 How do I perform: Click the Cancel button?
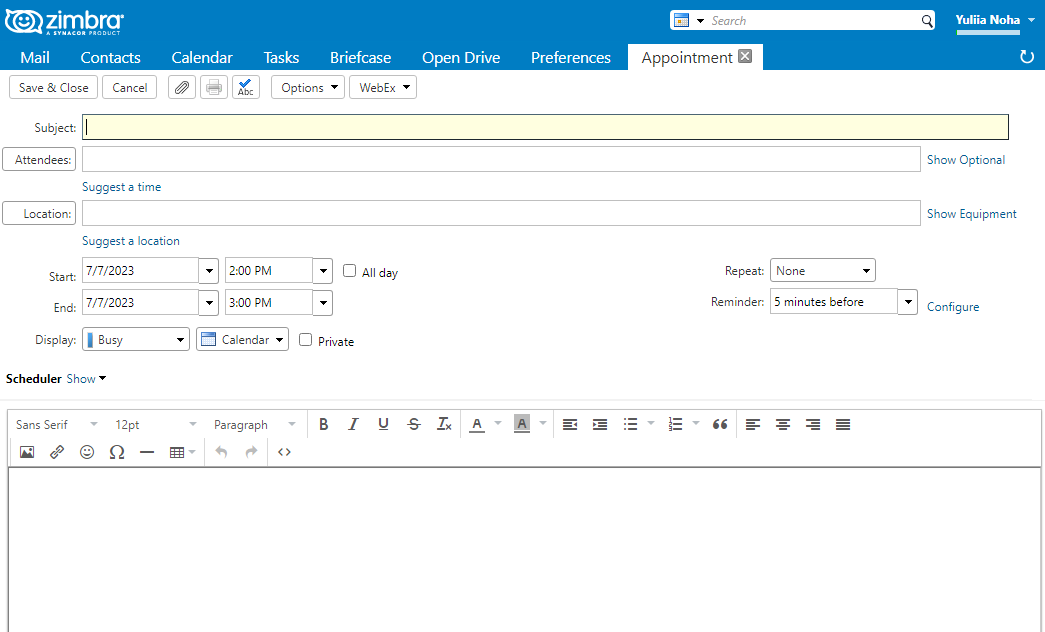click(x=129, y=87)
